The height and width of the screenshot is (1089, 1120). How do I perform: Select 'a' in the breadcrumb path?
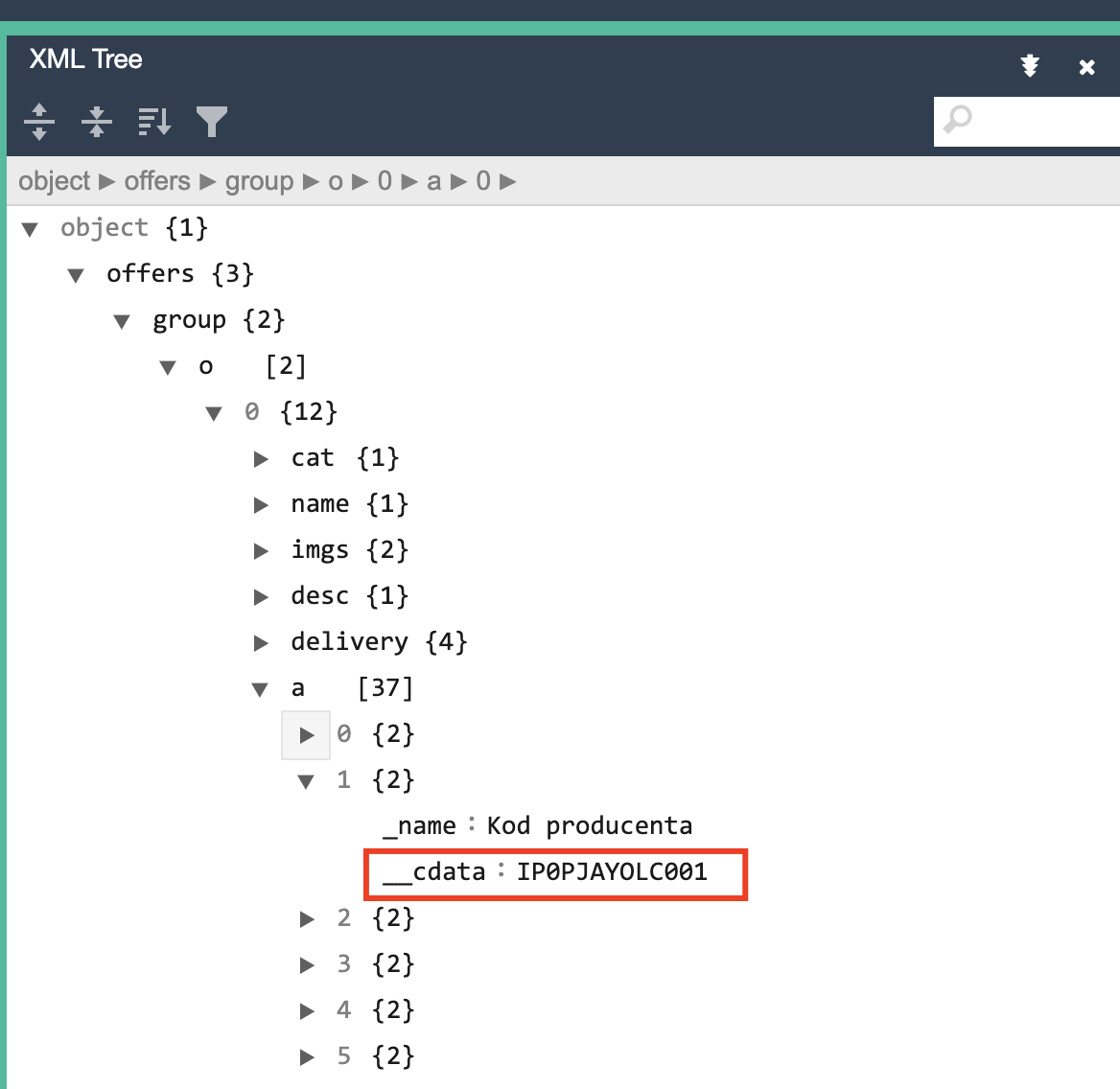[x=433, y=180]
